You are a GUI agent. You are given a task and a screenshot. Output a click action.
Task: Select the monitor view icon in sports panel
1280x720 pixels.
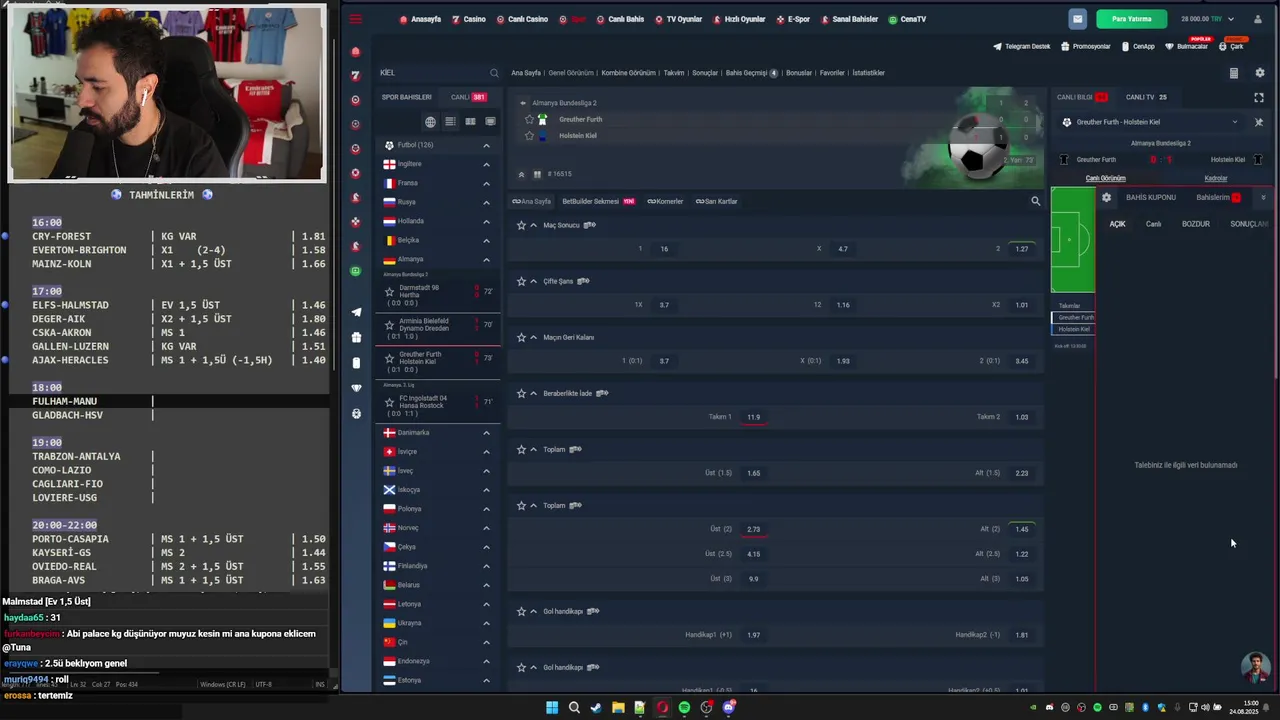[490, 122]
